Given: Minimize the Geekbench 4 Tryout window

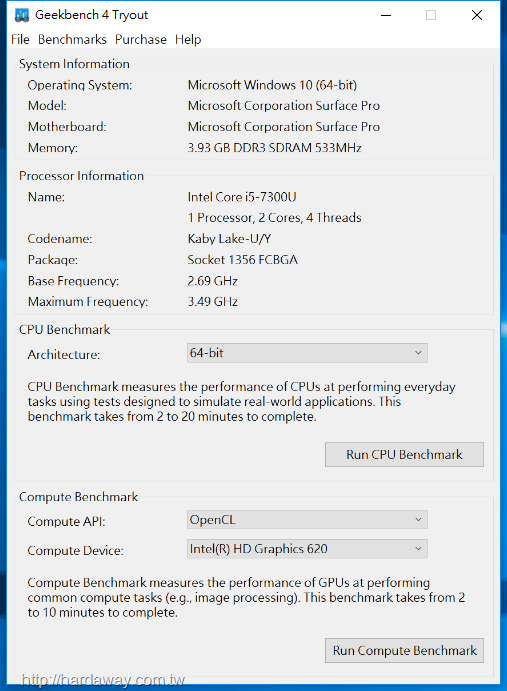Looking at the screenshot, I should pyautogui.click(x=386, y=15).
